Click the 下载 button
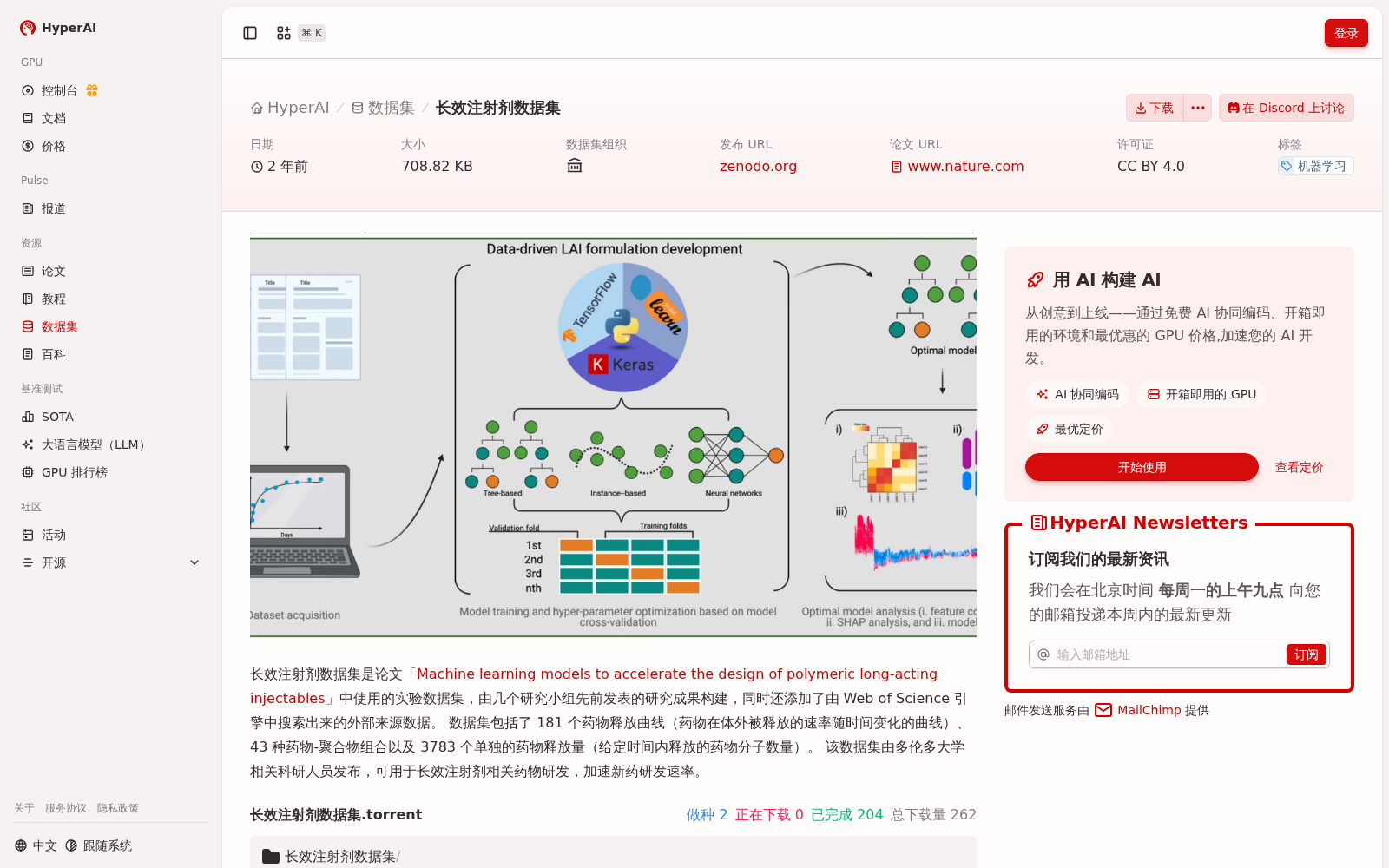 [1154, 108]
